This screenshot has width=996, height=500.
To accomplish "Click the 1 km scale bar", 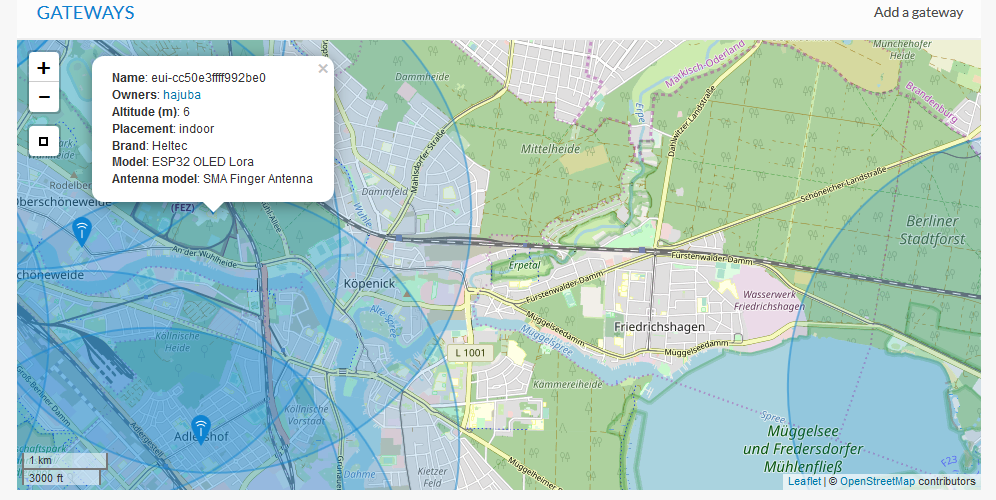I will pyautogui.click(x=65, y=461).
